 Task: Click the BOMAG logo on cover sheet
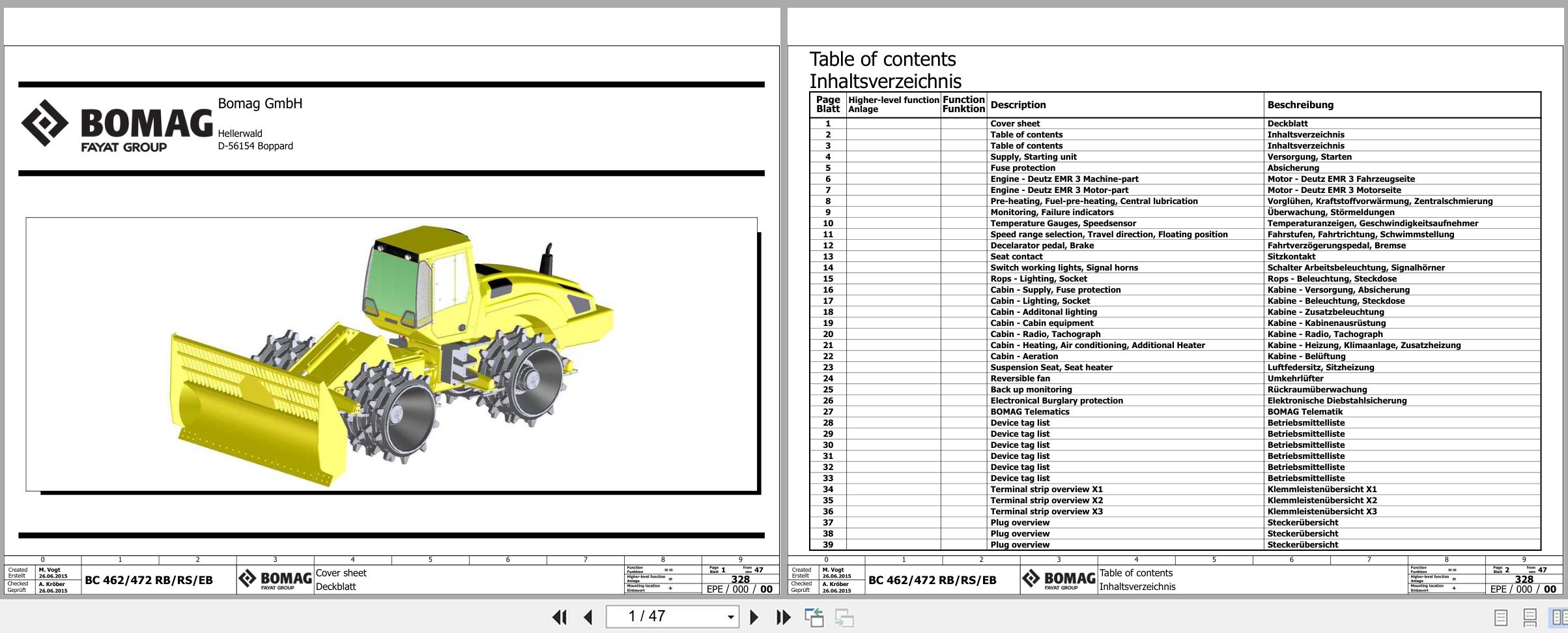pos(117,125)
